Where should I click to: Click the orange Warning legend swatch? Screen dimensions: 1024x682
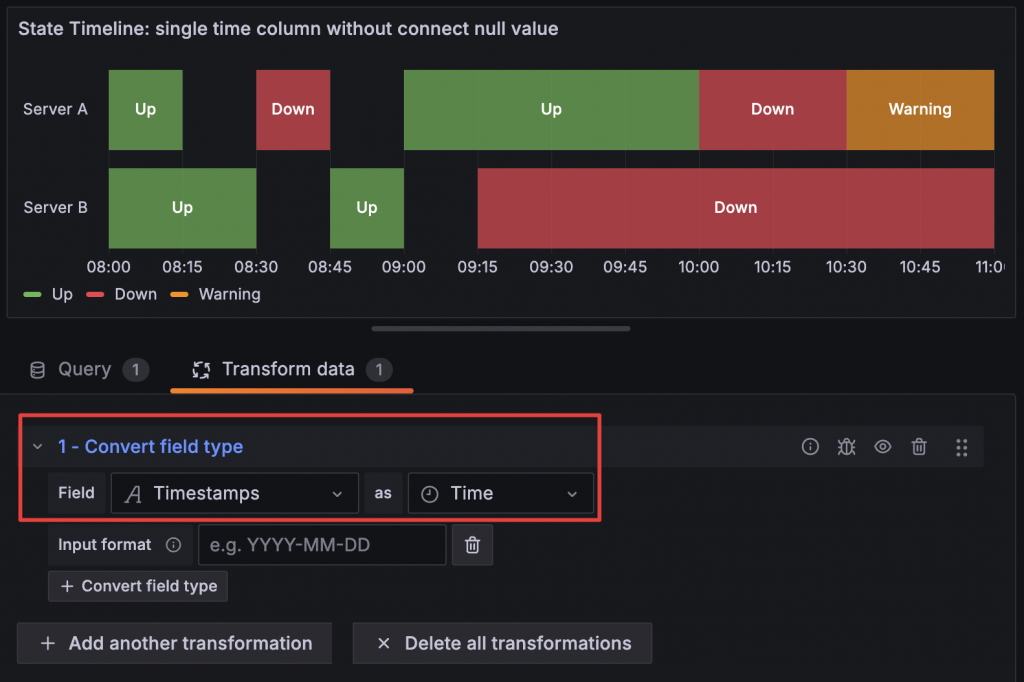180,294
